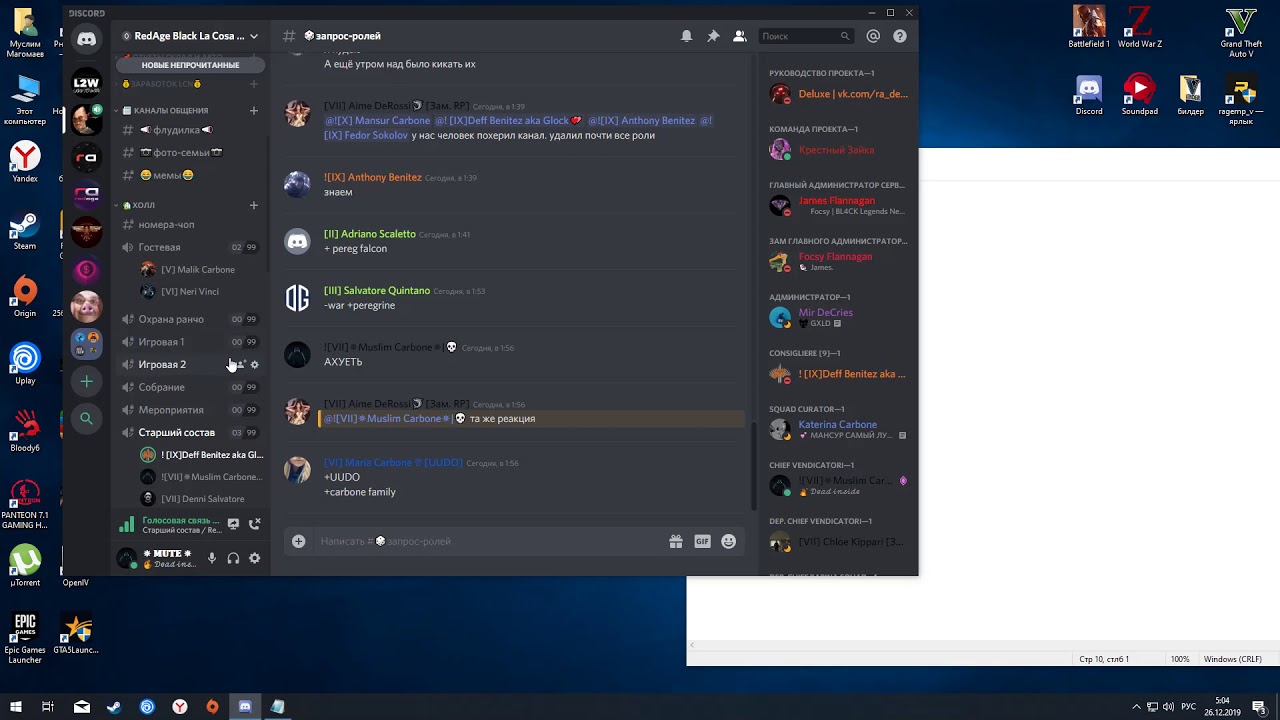Open user settings gear icon

254,558
